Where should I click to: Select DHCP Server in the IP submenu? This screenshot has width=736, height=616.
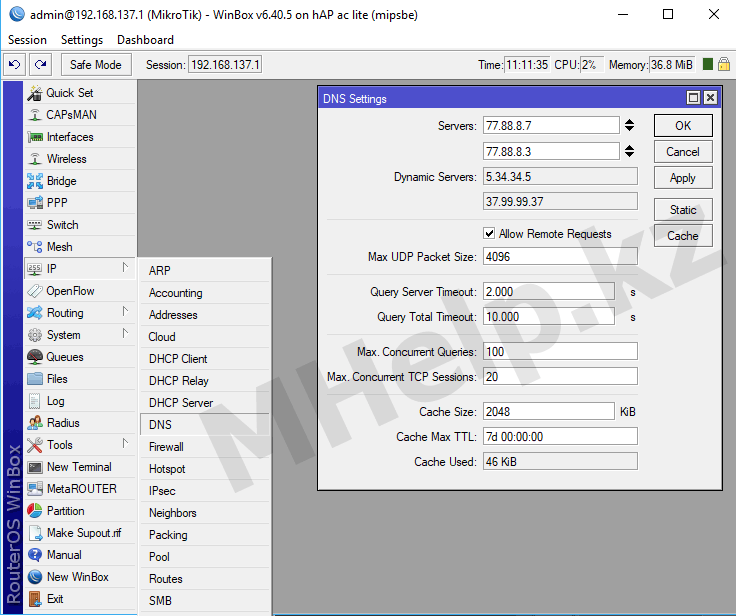pyautogui.click(x=205, y=402)
